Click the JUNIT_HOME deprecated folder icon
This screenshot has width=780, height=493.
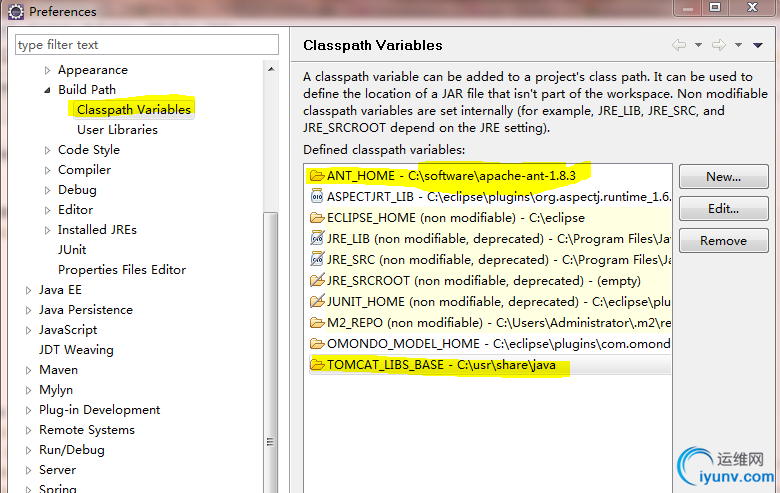pos(317,301)
